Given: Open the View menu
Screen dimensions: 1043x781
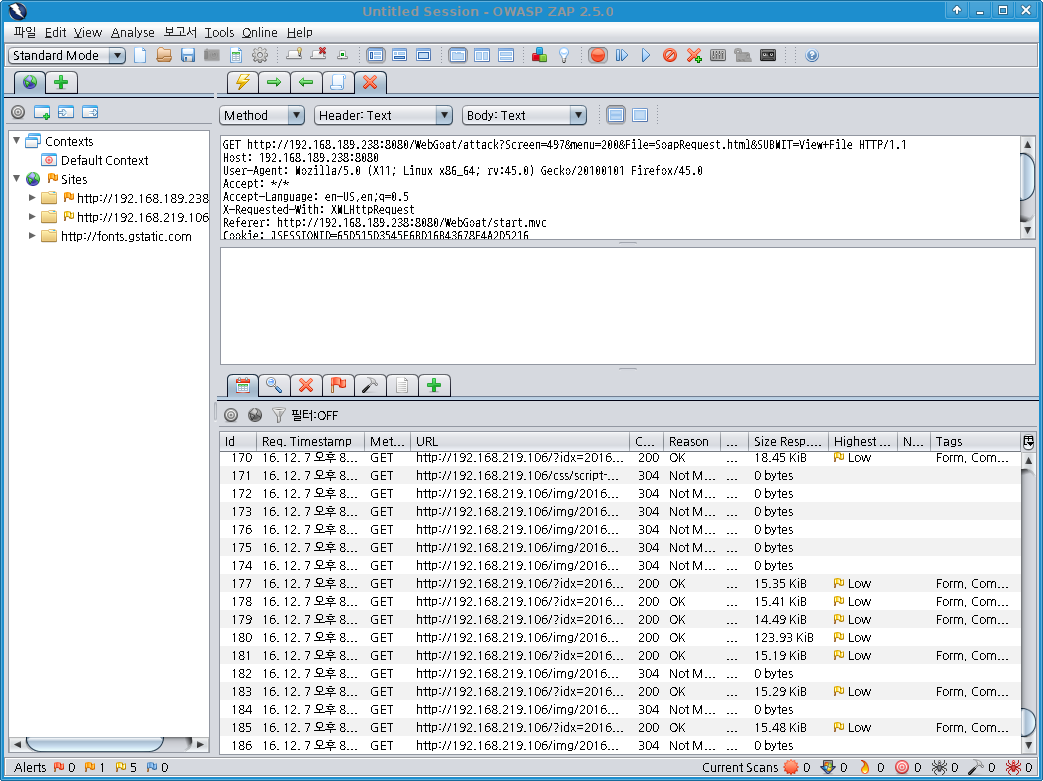Looking at the screenshot, I should (88, 32).
